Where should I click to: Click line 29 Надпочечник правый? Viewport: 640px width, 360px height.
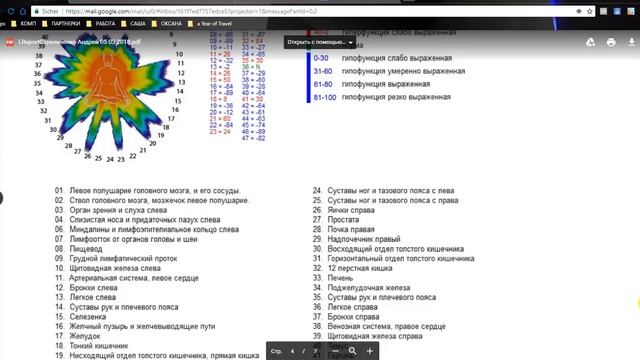click(x=357, y=239)
